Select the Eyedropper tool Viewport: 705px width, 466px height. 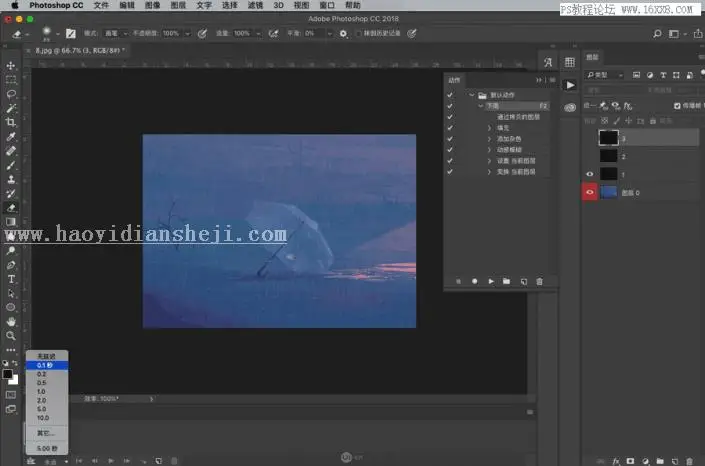point(11,136)
